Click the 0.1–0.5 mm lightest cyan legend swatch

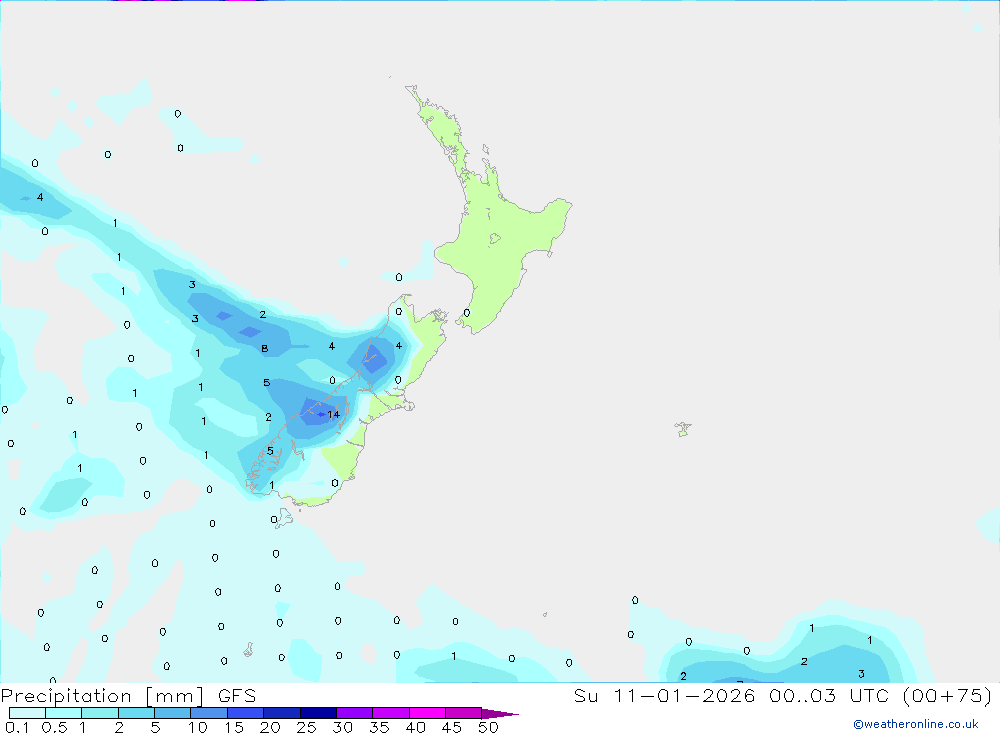[27, 713]
